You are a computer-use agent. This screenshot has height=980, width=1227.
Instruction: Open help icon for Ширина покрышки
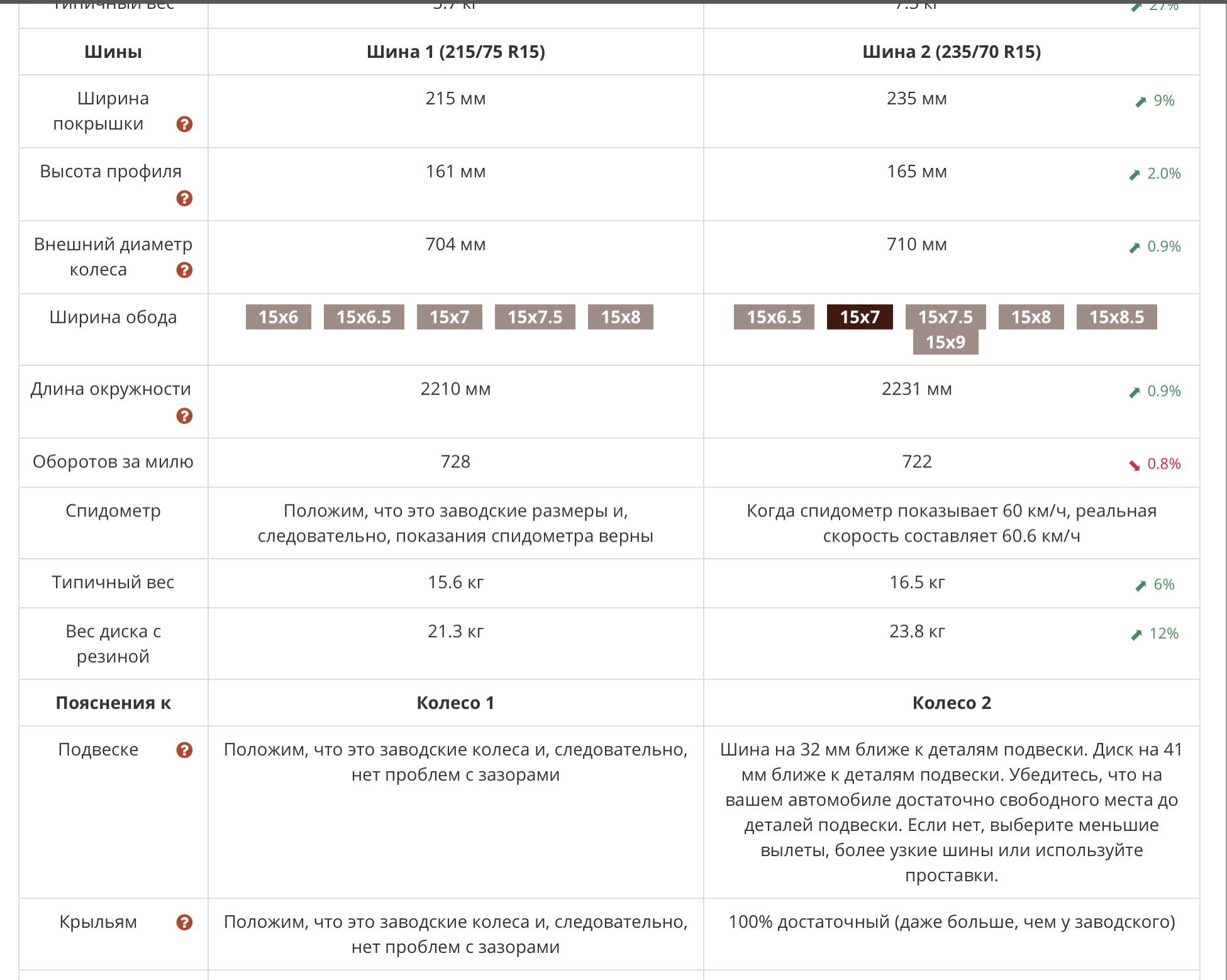[x=184, y=124]
